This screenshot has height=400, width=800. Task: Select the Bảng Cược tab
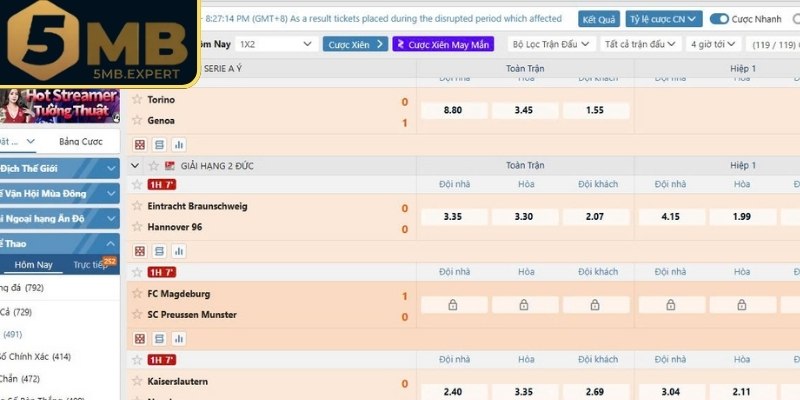[80, 142]
